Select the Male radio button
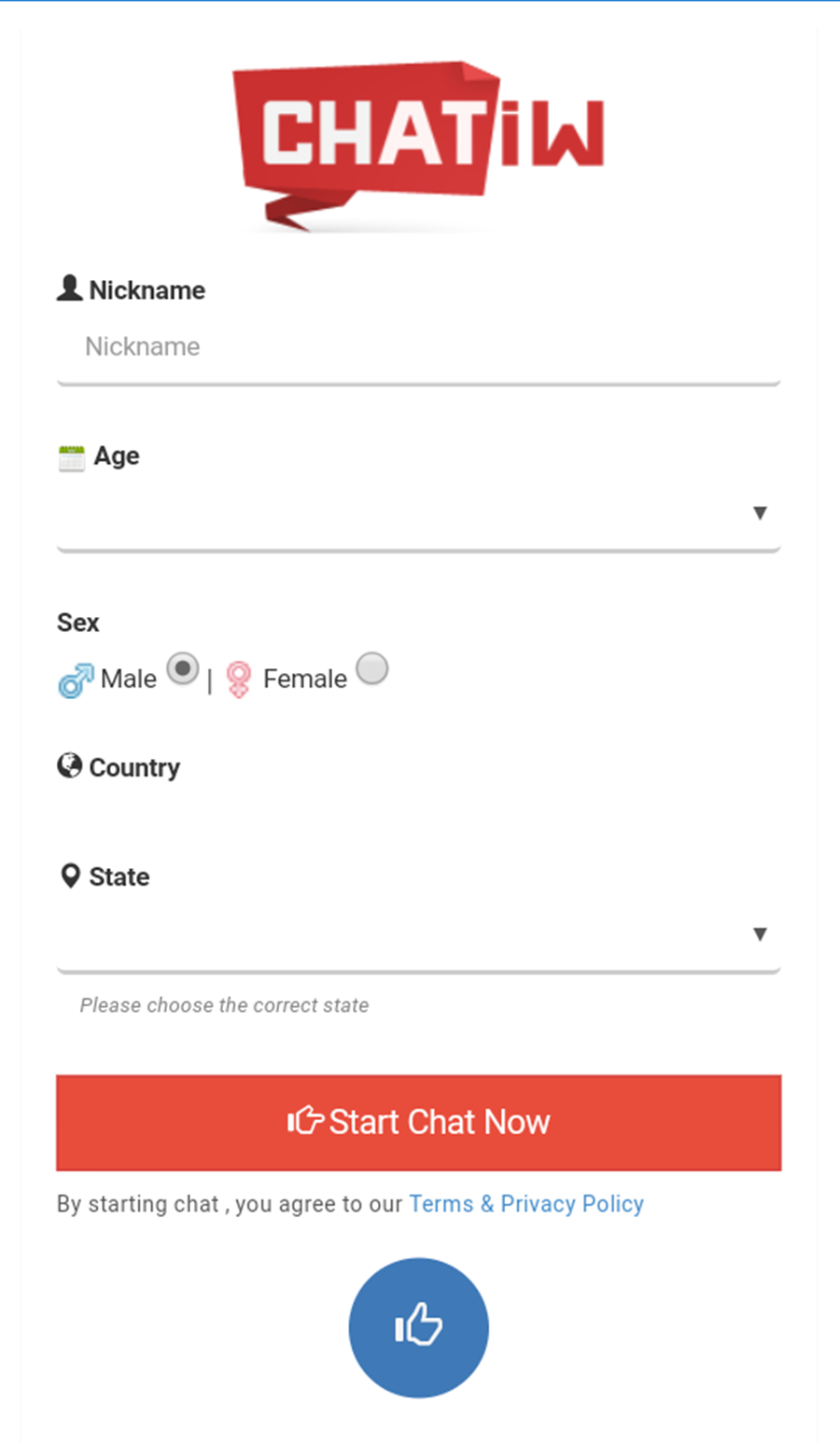Viewport: 840px width, 1443px height. coord(183,668)
